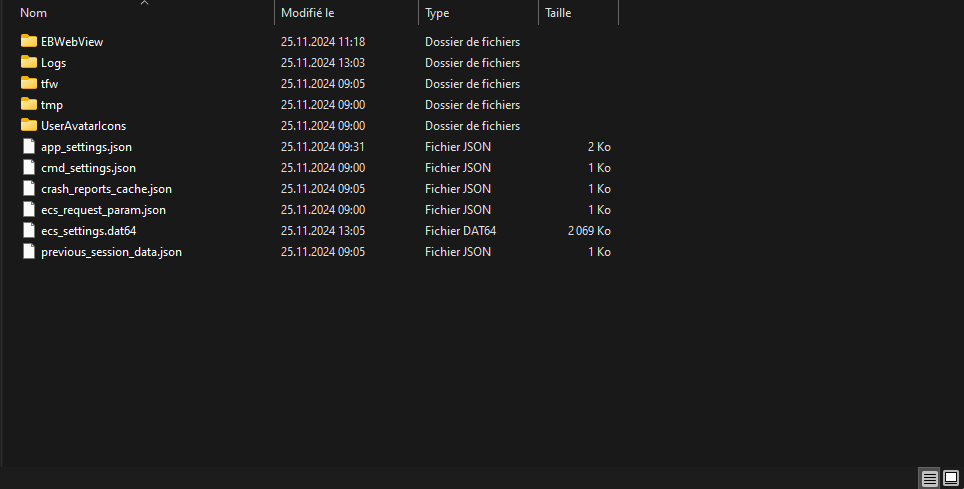Click the Logs folder icon

click(x=28, y=62)
